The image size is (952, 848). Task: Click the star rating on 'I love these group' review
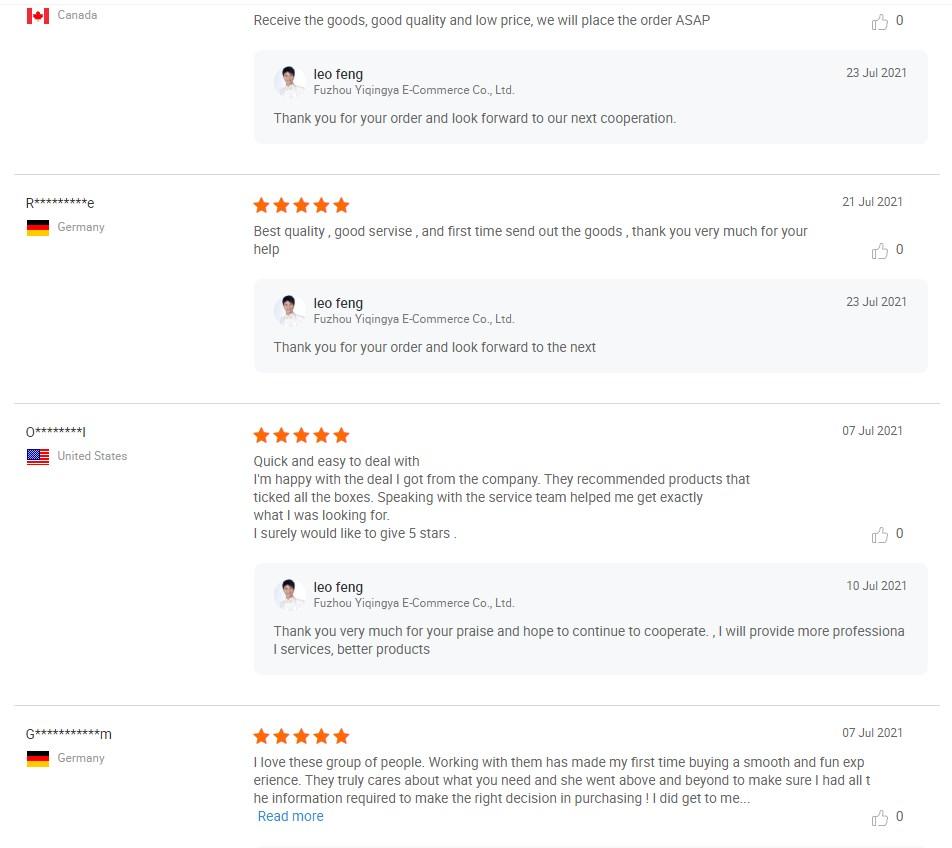301,736
